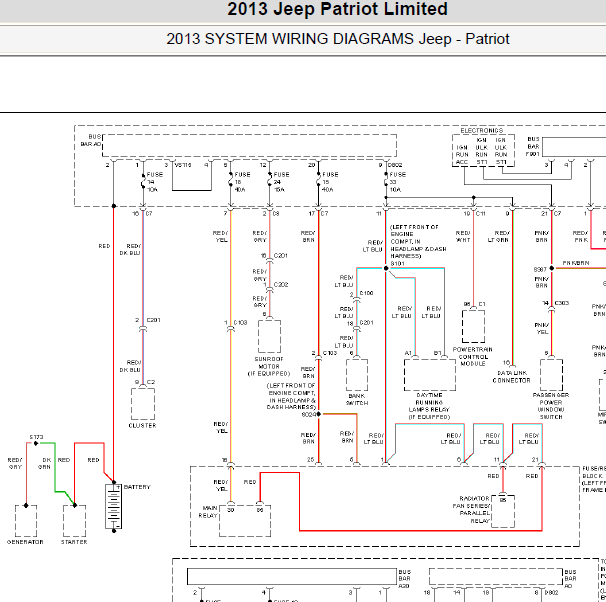Click the DAYTIME RUNNING LAMPS RELAY box

tap(430, 375)
